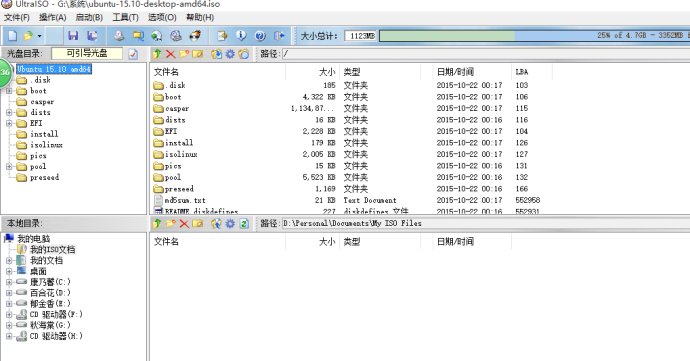Click the 1123MB total size field

pyautogui.click(x=360, y=36)
